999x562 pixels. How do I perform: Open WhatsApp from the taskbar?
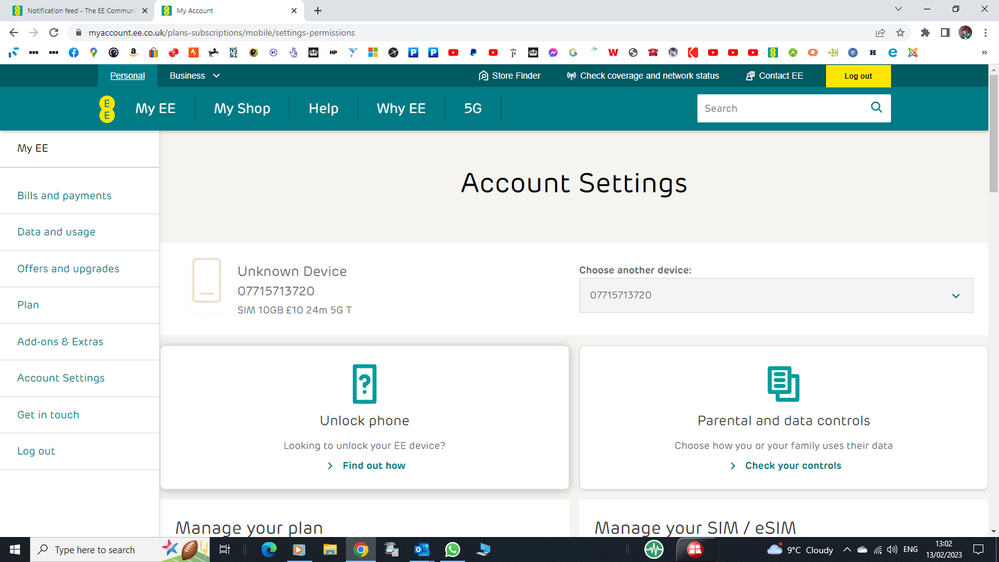coord(452,549)
